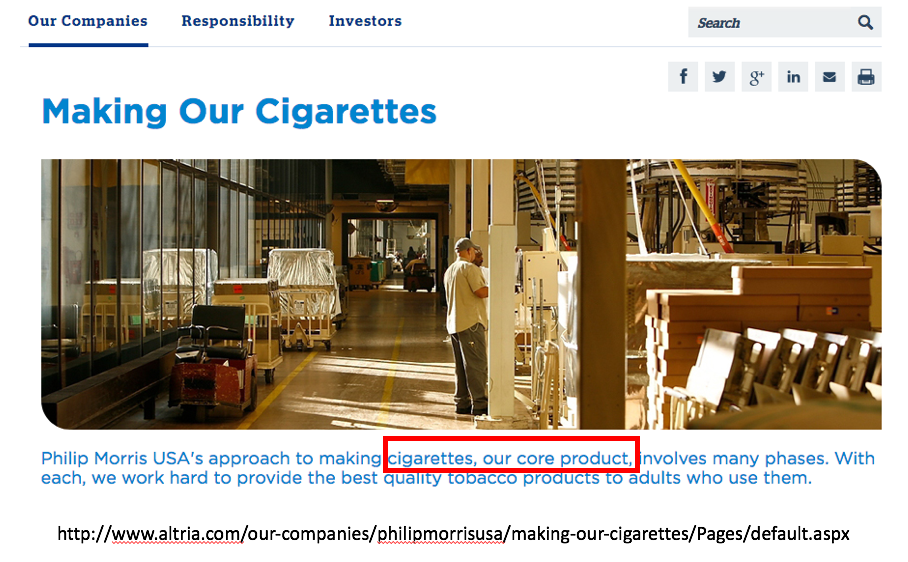Open the Responsibility menu
The image size is (908, 562).
pyautogui.click(x=238, y=21)
